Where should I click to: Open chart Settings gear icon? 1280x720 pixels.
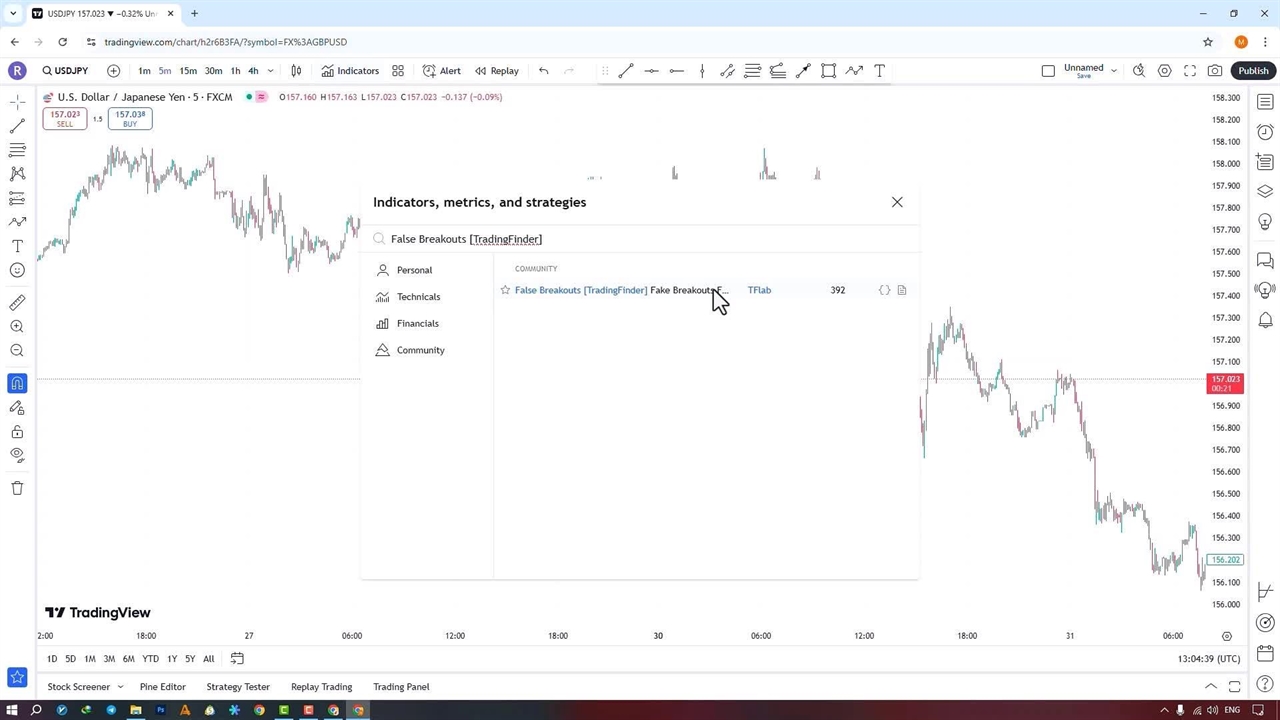1164,71
